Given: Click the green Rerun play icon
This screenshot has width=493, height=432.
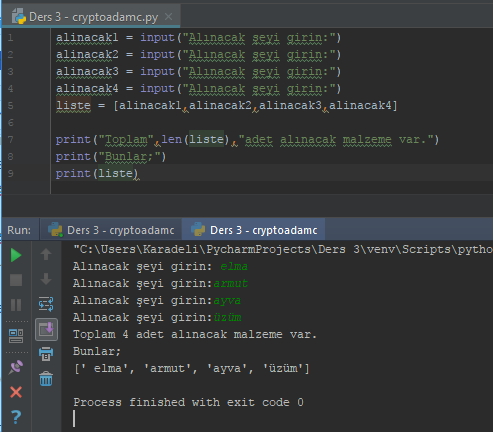Looking at the screenshot, I should pos(16,255).
